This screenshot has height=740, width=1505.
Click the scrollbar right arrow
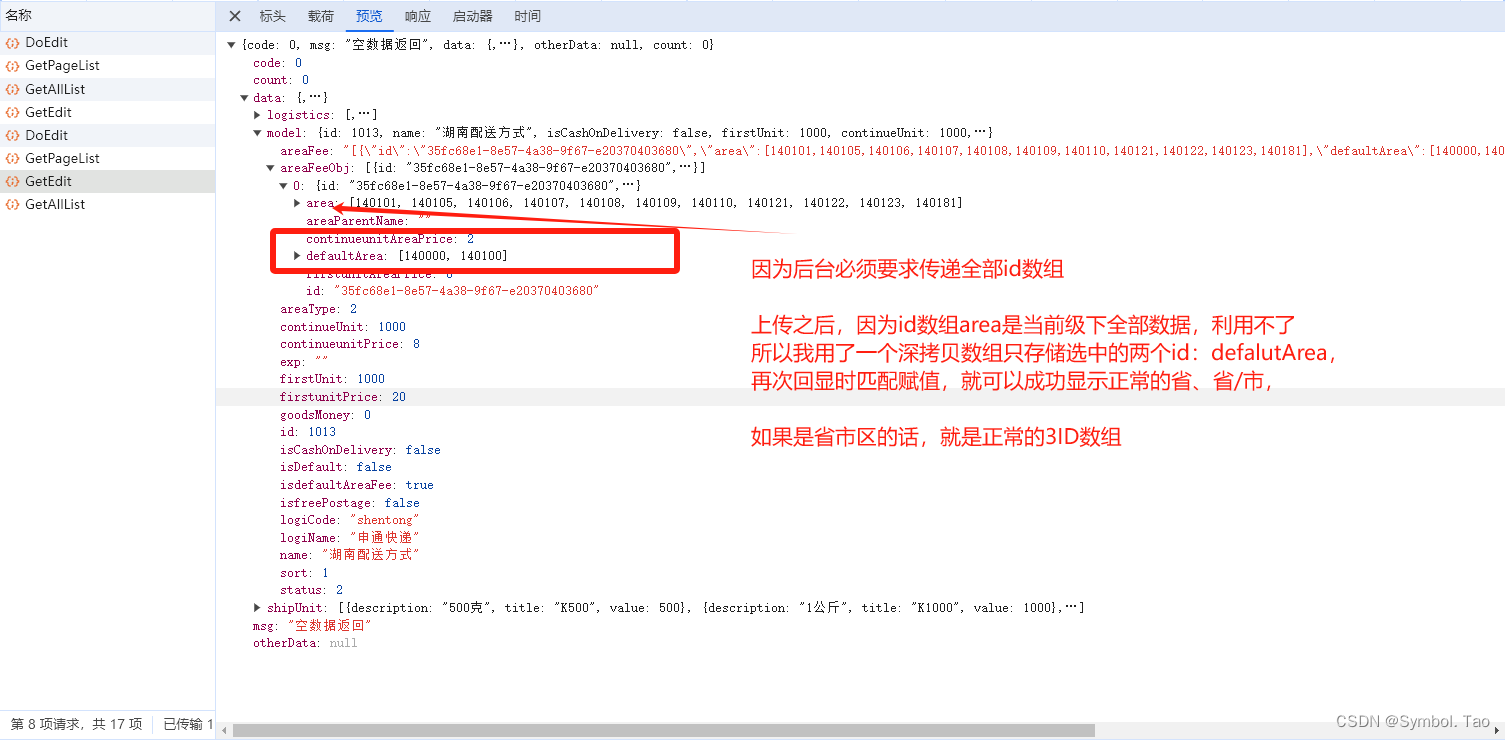click(x=1497, y=731)
